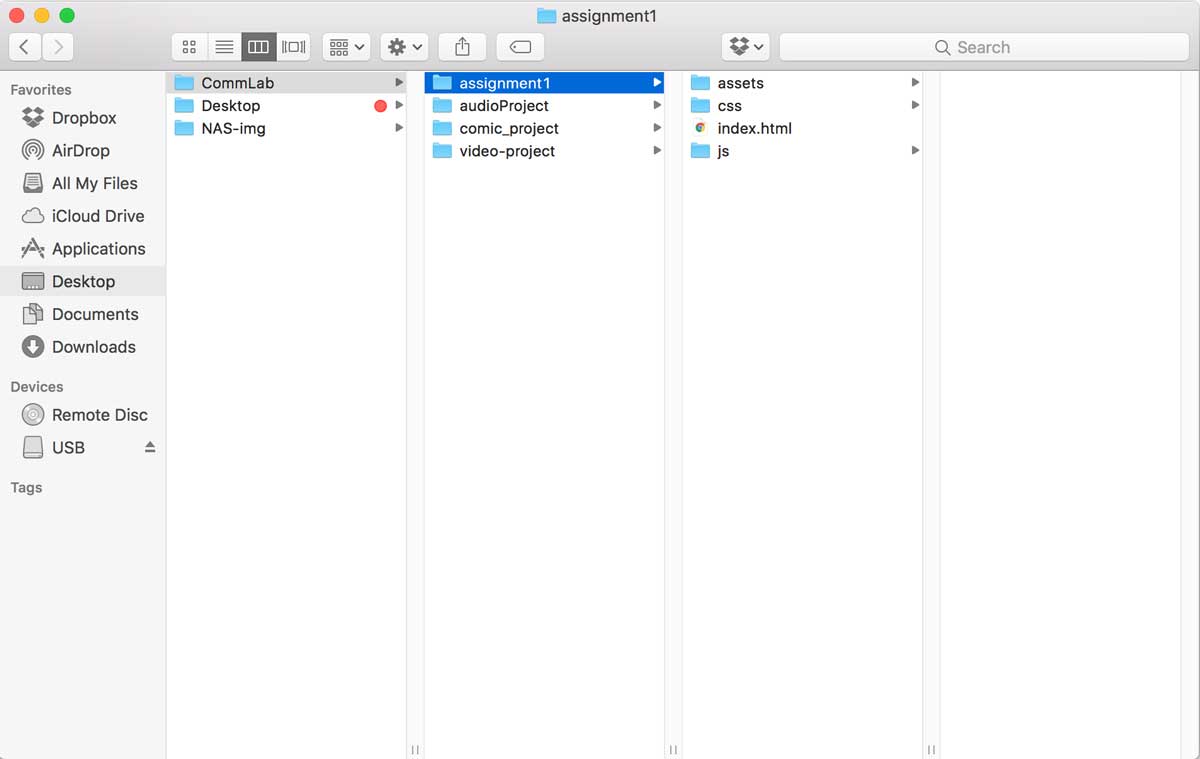1200x759 pixels.
Task: Expand the js folder arrow
Action: point(915,151)
